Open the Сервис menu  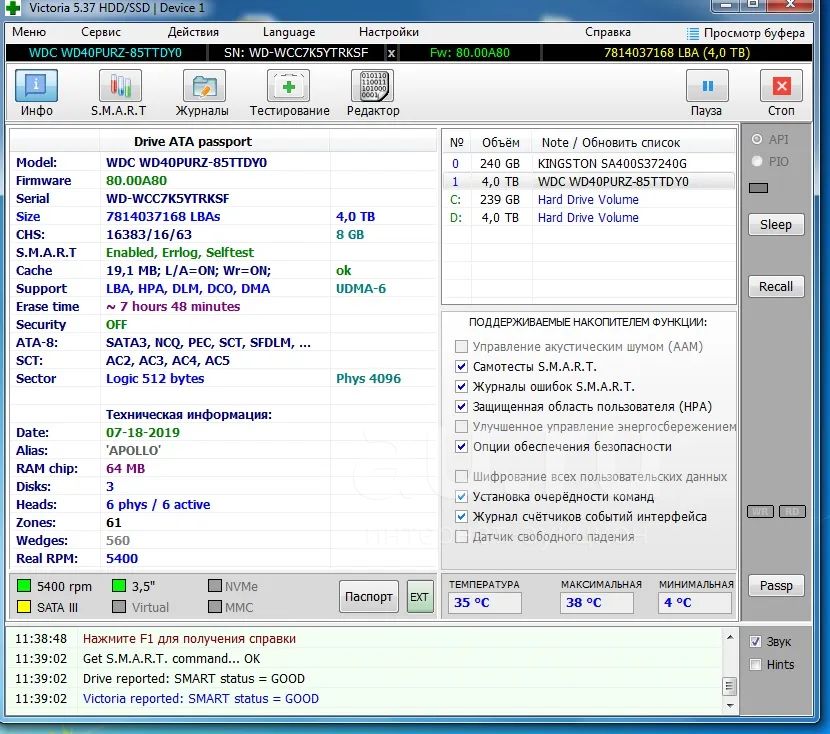click(x=101, y=32)
